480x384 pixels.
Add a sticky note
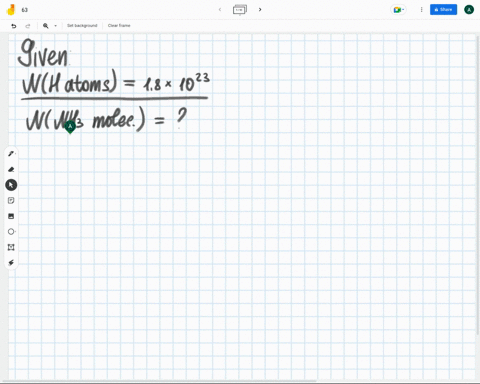[x=11, y=200]
